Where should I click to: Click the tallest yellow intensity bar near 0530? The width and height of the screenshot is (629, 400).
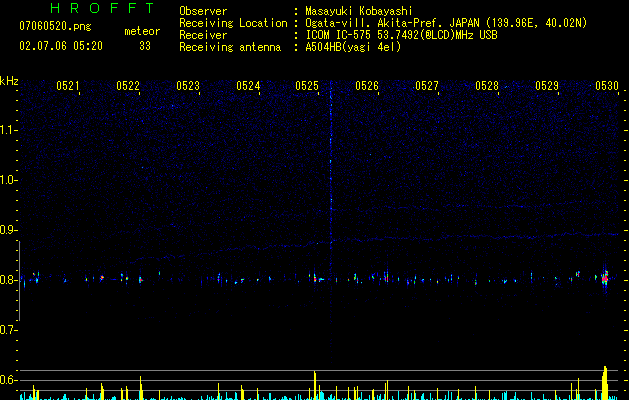[x=605, y=383]
